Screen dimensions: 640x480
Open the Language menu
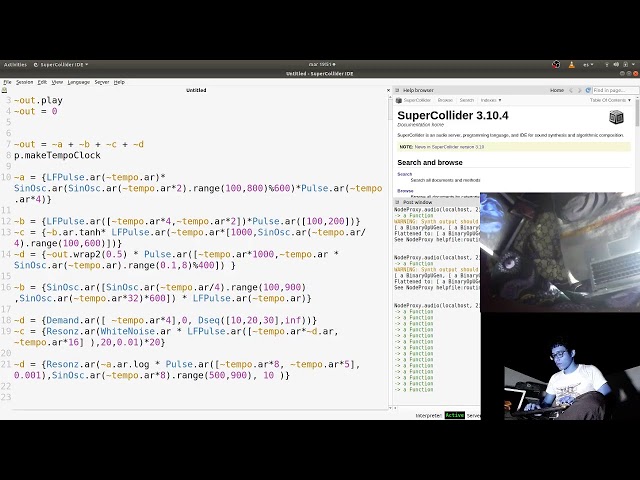coord(78,82)
